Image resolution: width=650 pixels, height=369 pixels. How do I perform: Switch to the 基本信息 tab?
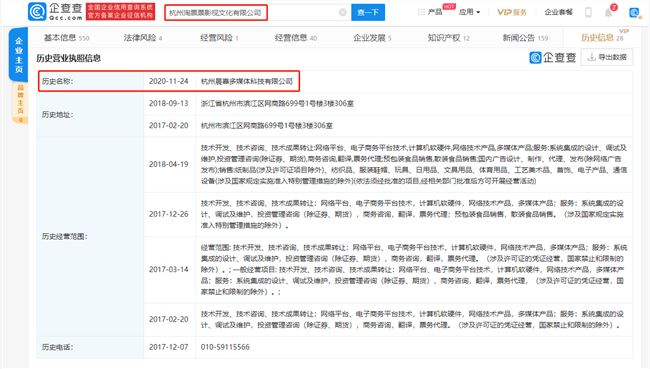pyautogui.click(x=66, y=38)
